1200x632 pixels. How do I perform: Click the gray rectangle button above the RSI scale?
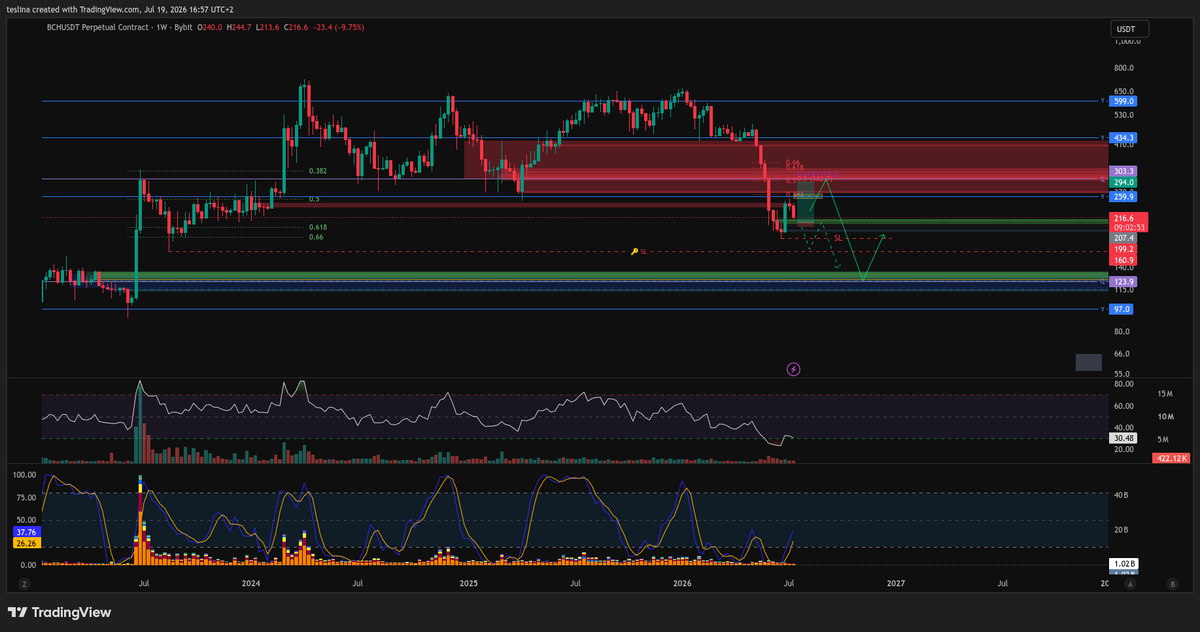coord(1088,362)
